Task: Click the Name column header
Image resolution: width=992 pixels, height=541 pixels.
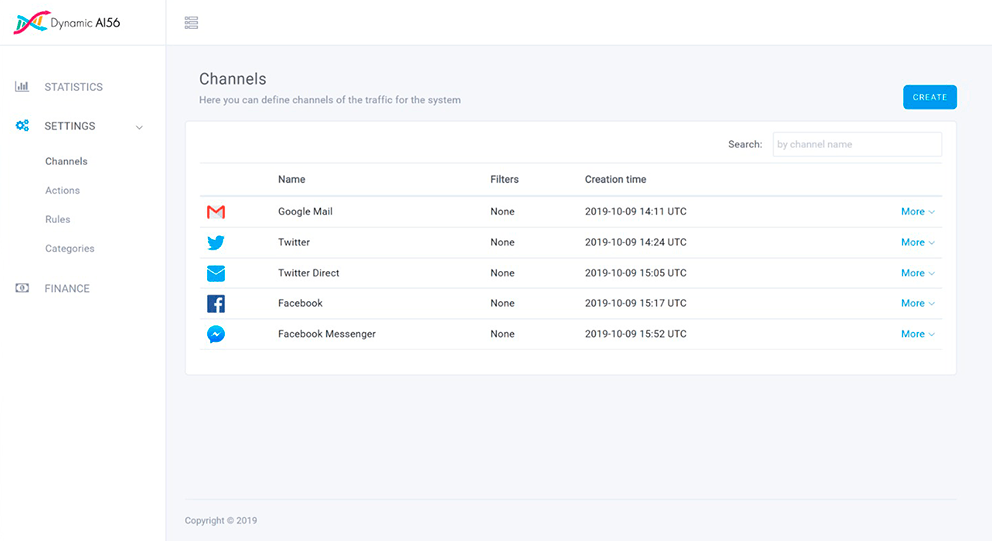Action: pyautogui.click(x=292, y=180)
